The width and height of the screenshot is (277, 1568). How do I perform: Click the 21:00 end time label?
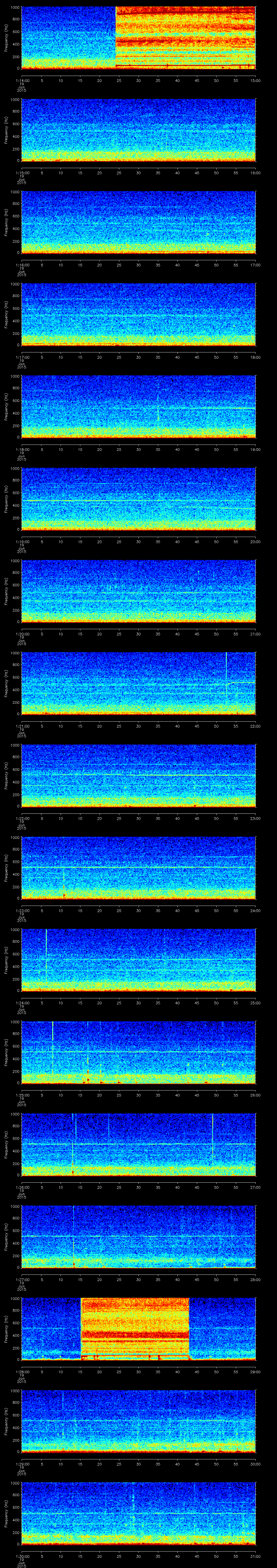coord(255,634)
